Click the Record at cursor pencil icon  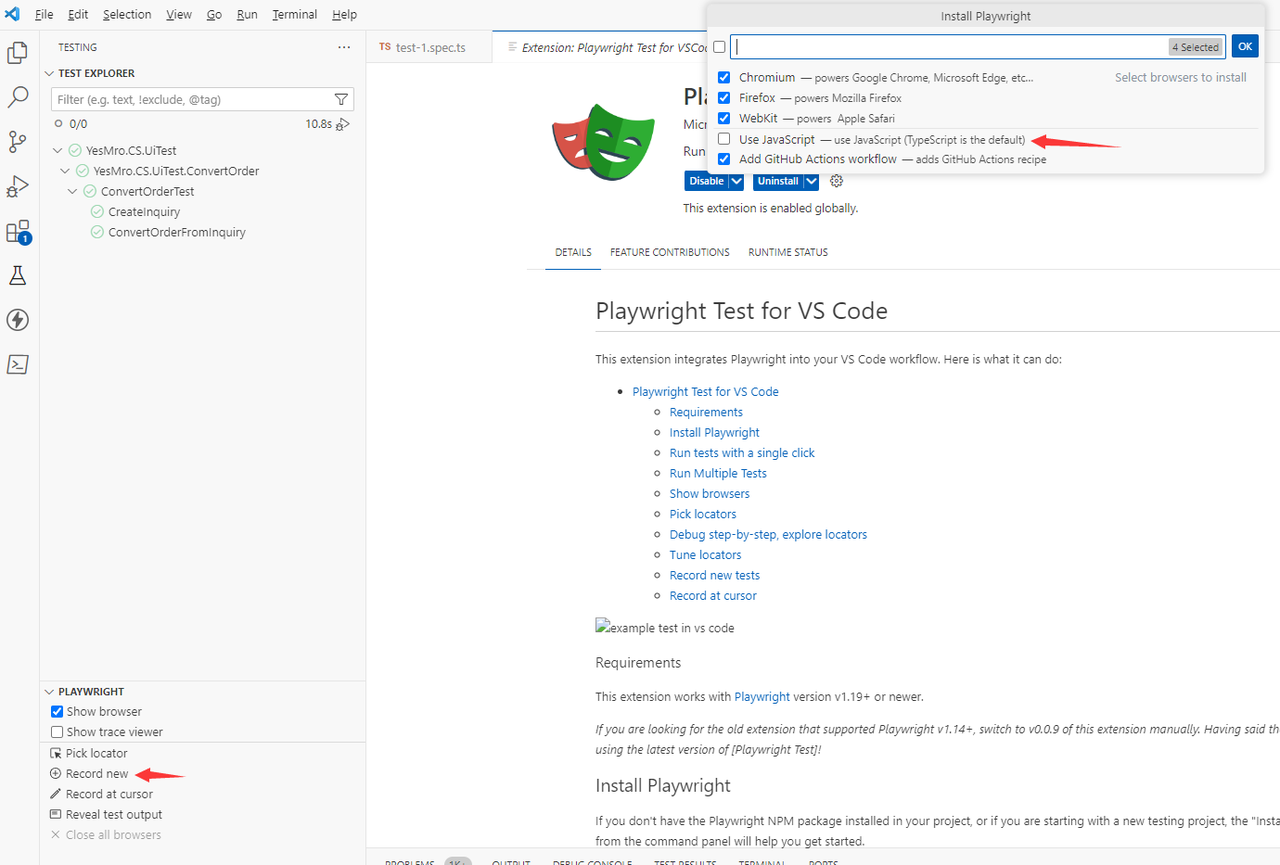pos(56,794)
